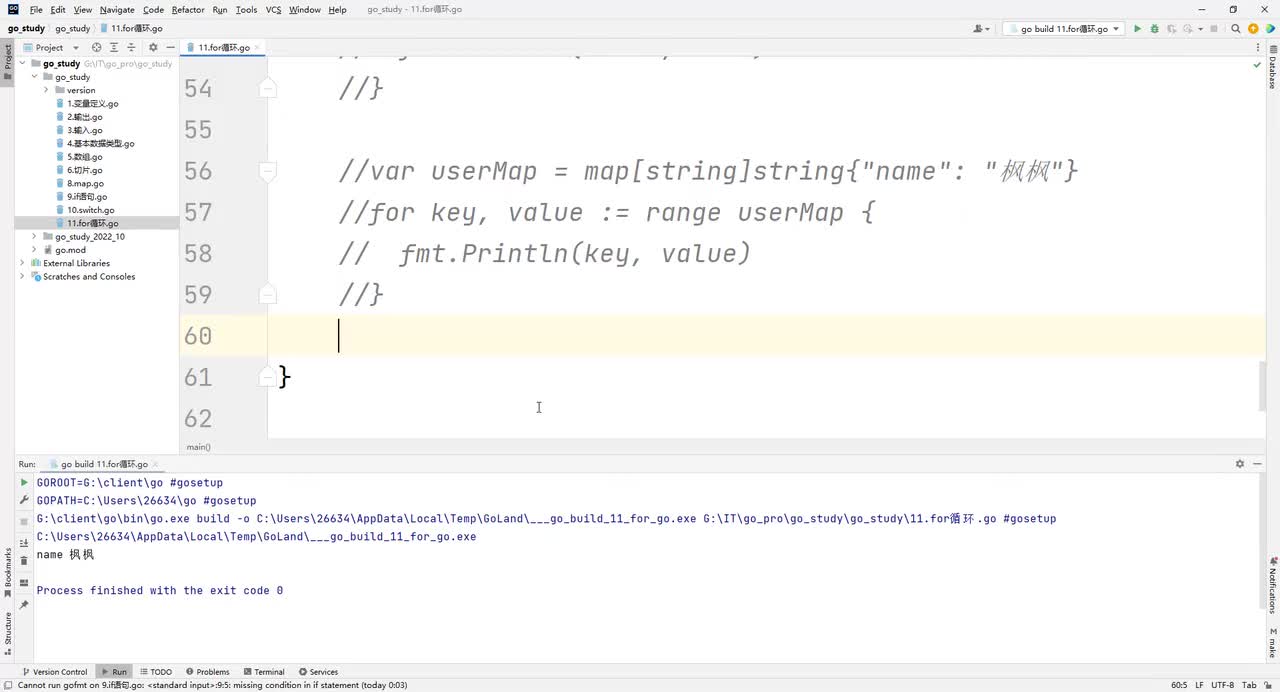The height and width of the screenshot is (692, 1280).
Task: Close the 11.for循环.go editor tab
Action: (258, 47)
